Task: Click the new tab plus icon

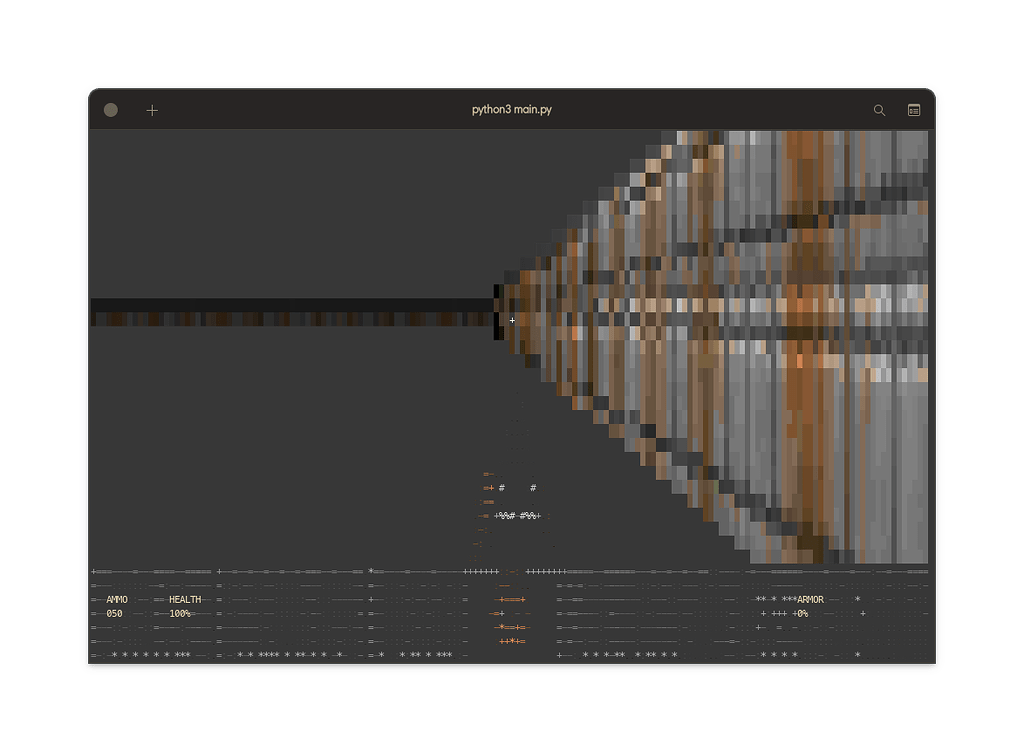Action: coord(152,110)
